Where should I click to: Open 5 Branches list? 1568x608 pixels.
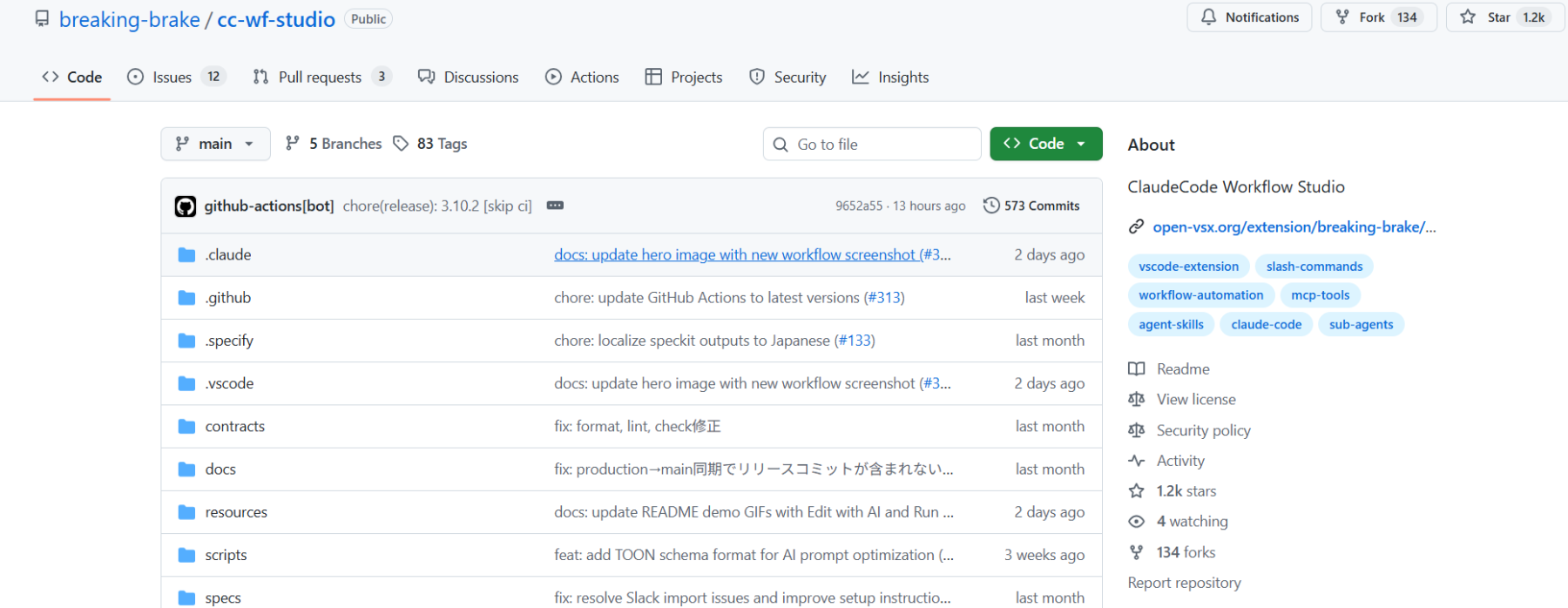pyautogui.click(x=334, y=144)
